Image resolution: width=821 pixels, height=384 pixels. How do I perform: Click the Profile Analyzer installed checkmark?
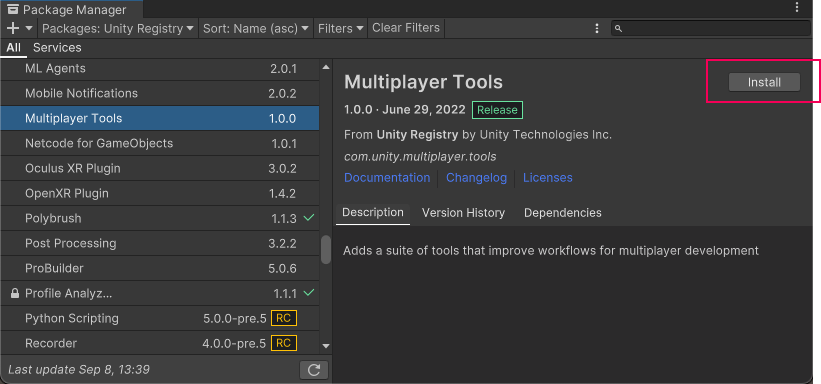tap(309, 292)
